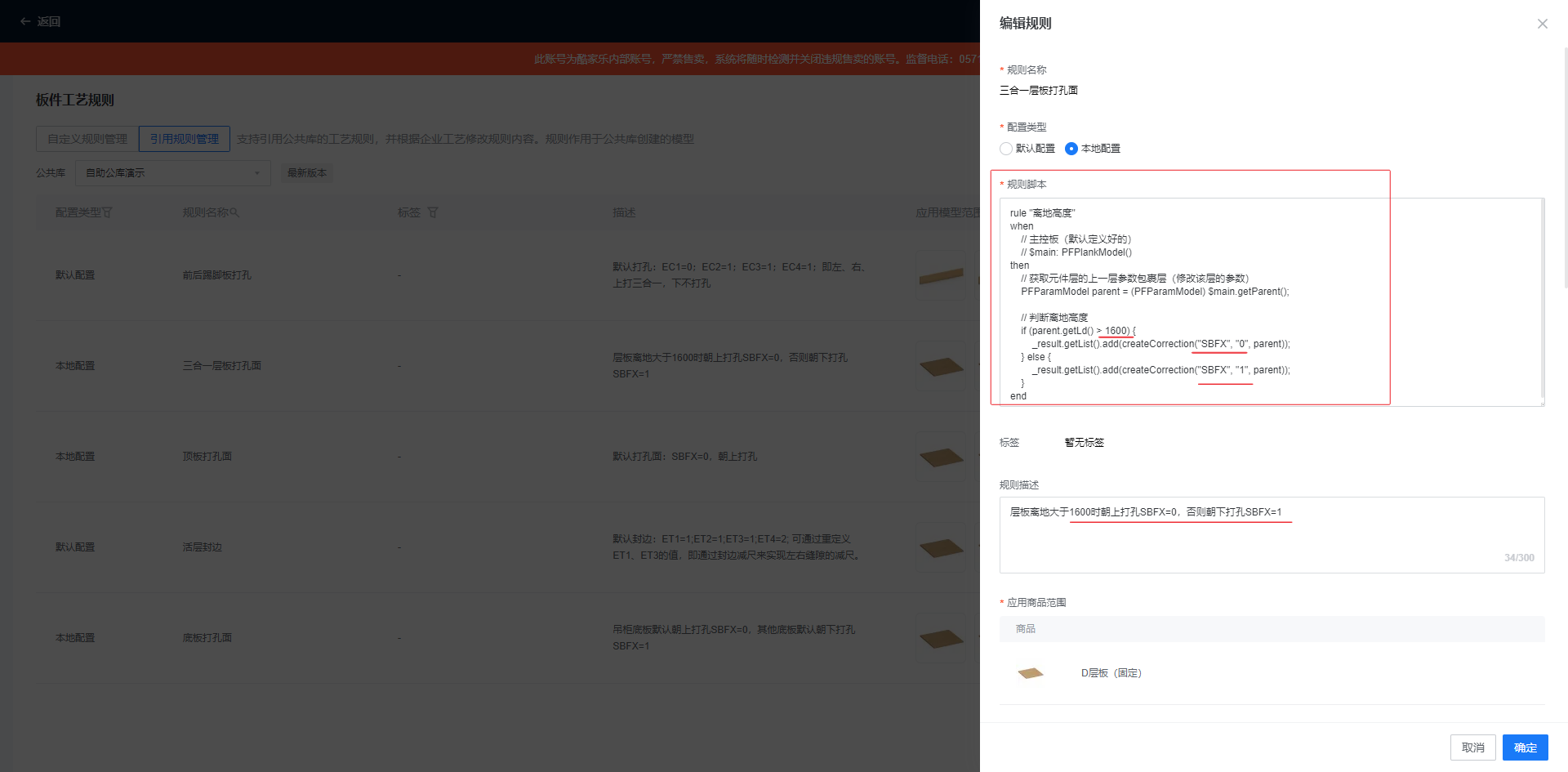The height and width of the screenshot is (772, 1568).
Task: Click the 规则名称 field showing 三合一层板打孔面
Action: pyautogui.click(x=1039, y=91)
